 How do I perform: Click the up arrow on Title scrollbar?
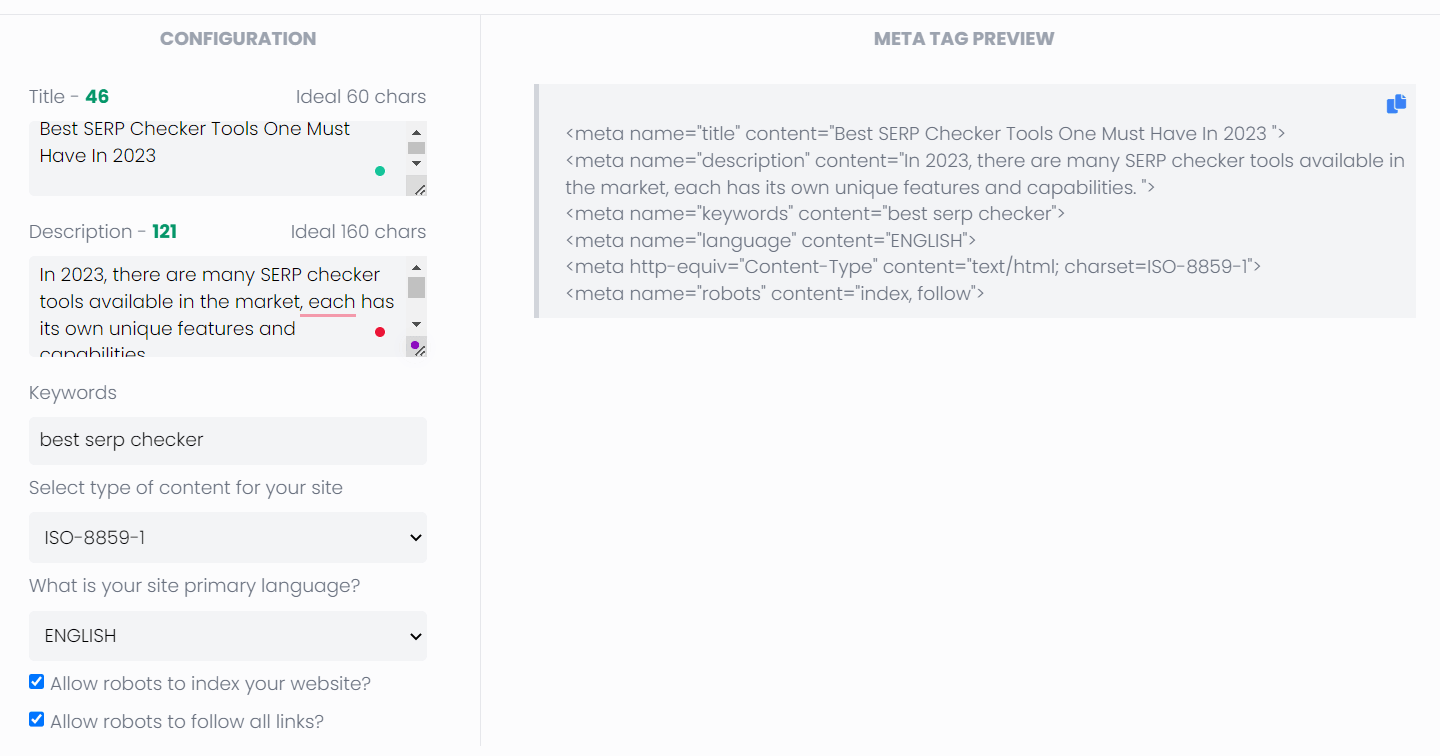point(417,131)
